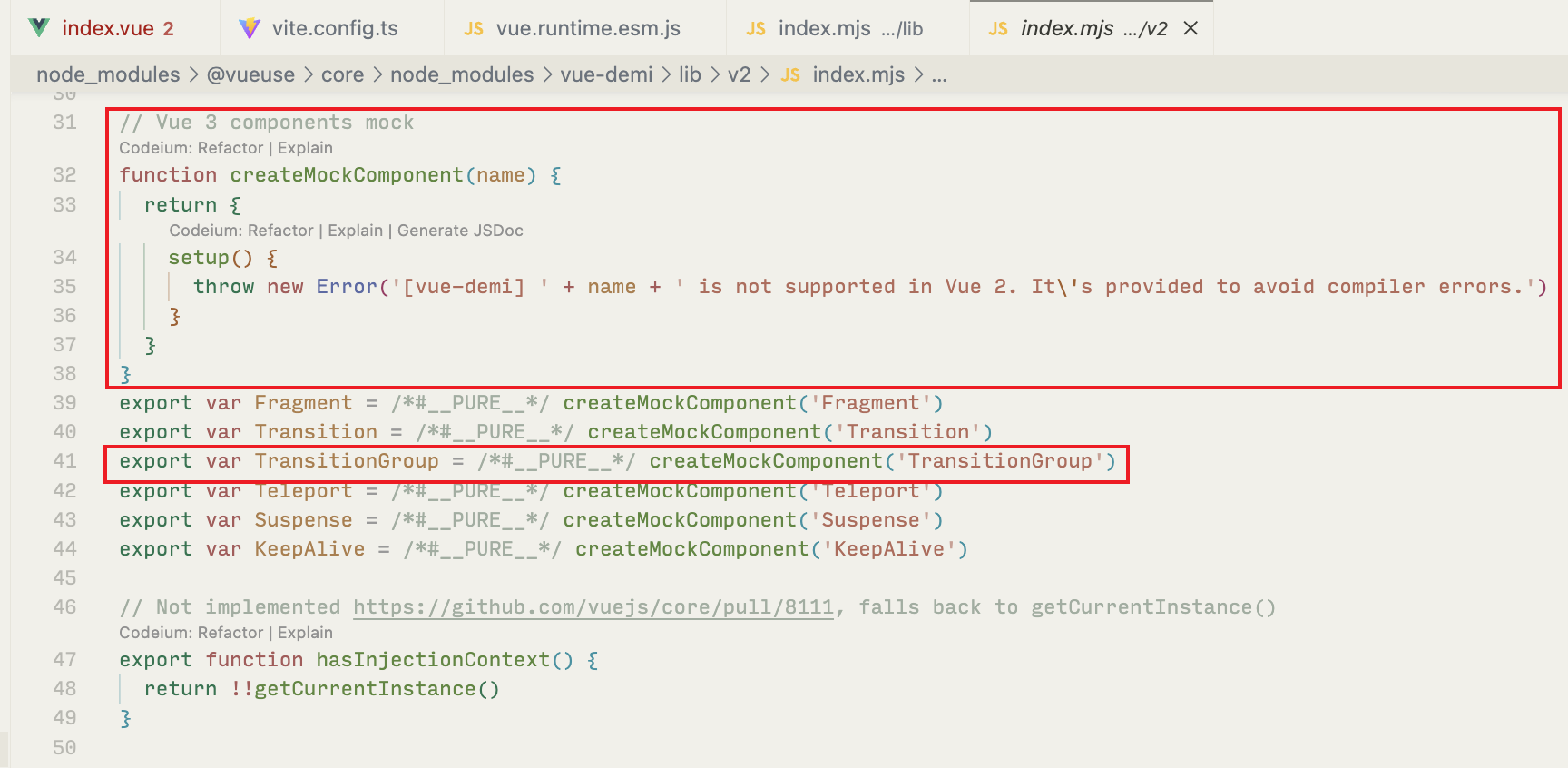1568x768 pixels.
Task: Open the github.com vuejs/core pull 8111 link
Action: pyautogui.click(x=593, y=607)
